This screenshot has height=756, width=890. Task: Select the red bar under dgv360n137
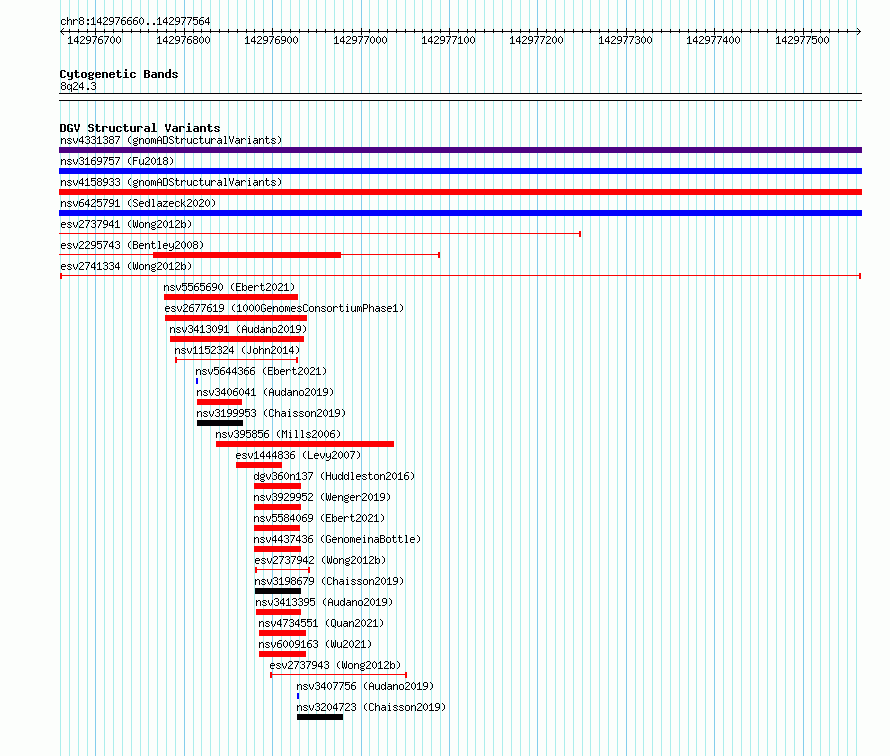[x=278, y=486]
